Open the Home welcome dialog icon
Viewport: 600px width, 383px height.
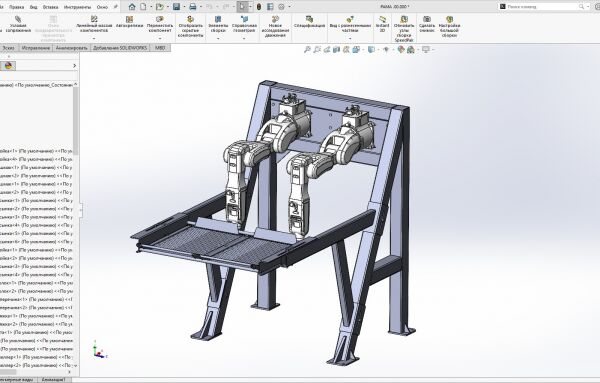coord(132,7)
